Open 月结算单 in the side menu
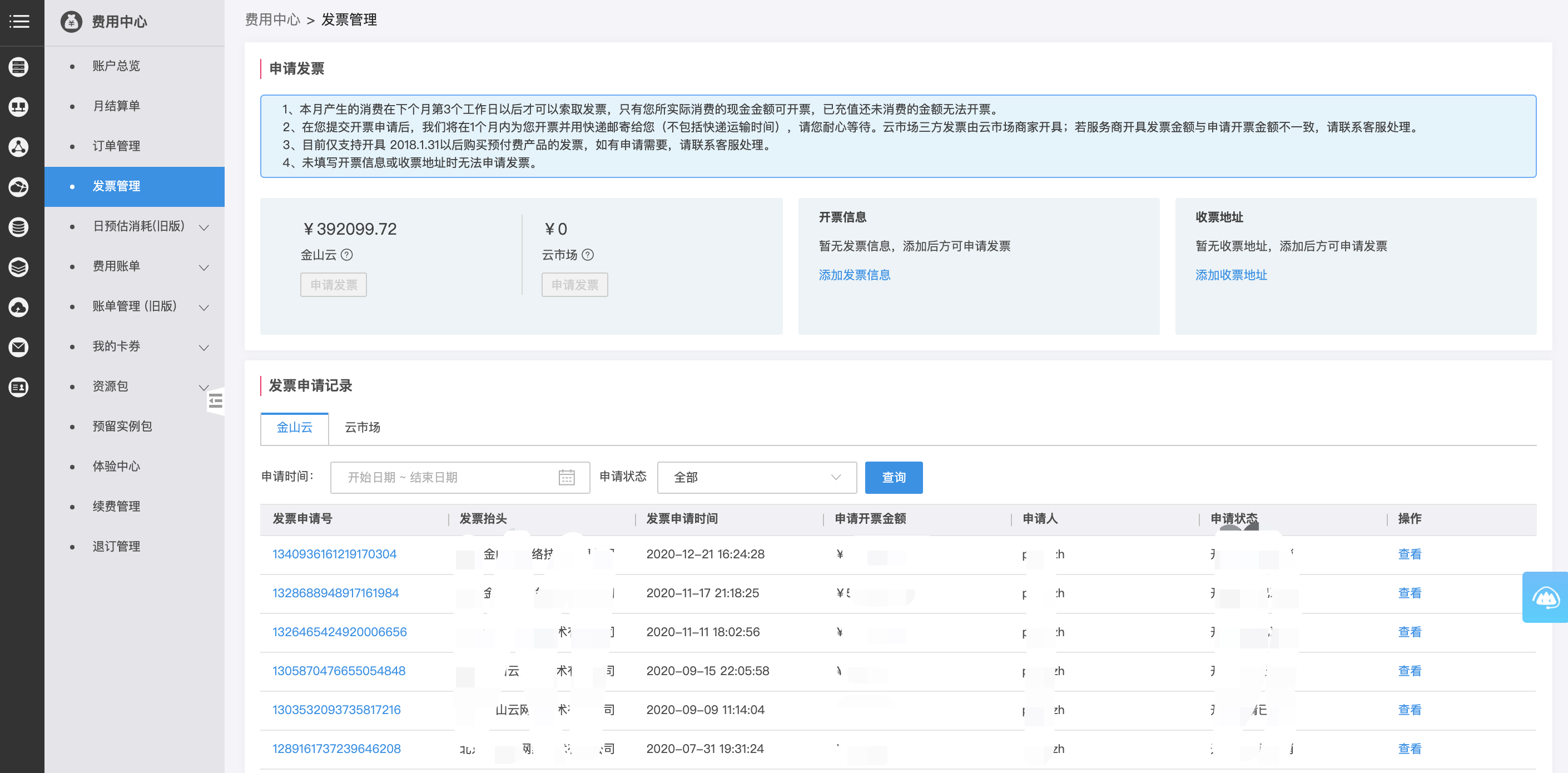Screen dimensions: 1568x773 [116, 106]
